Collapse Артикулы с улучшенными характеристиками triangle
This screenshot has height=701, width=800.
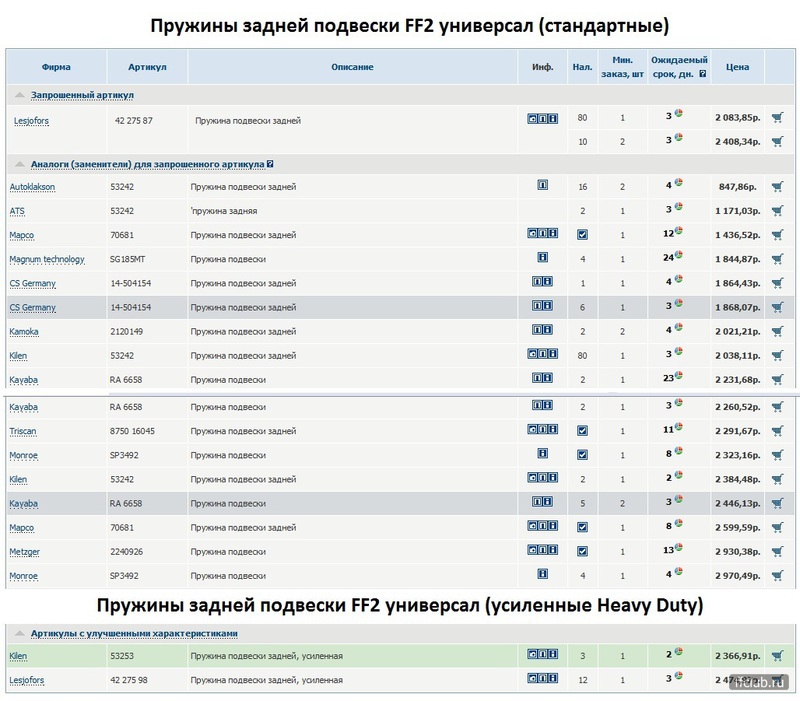click(x=20, y=633)
